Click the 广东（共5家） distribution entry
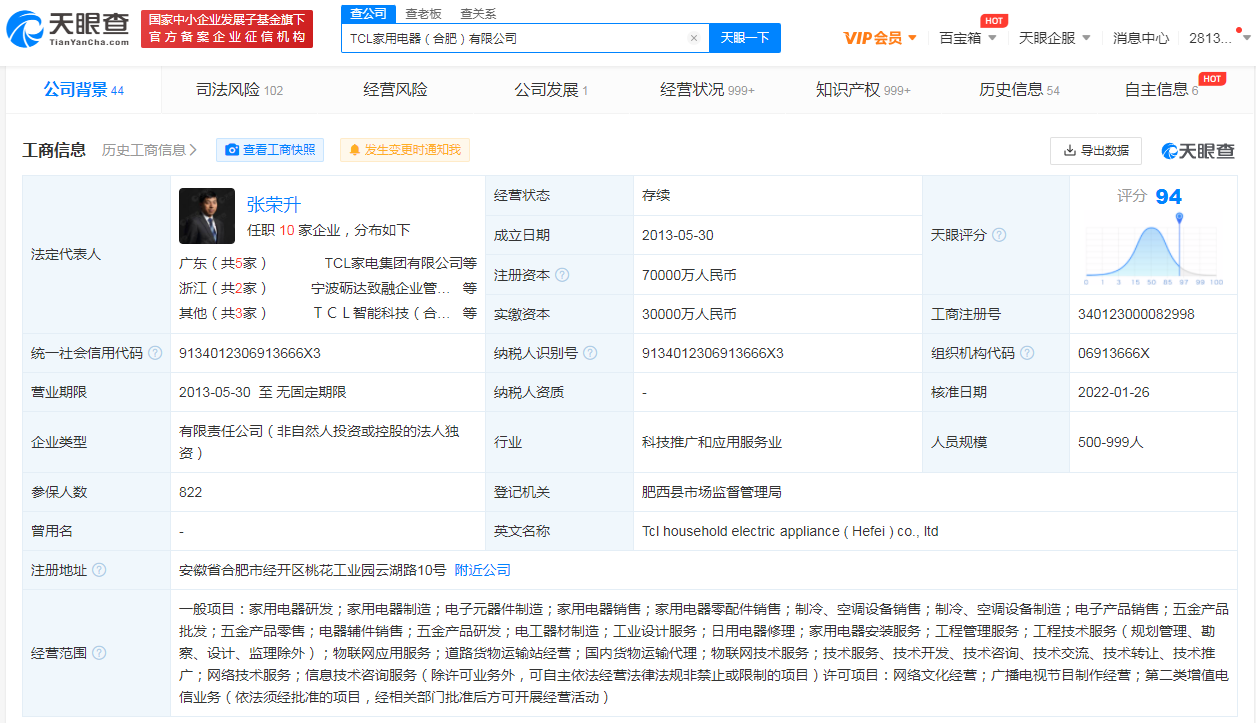The height and width of the screenshot is (723, 1256). 223,263
